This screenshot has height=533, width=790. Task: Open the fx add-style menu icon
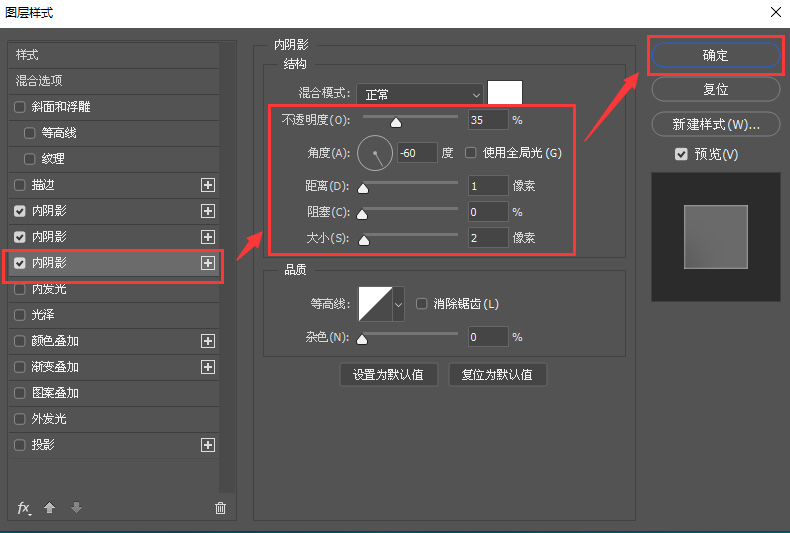coord(24,508)
